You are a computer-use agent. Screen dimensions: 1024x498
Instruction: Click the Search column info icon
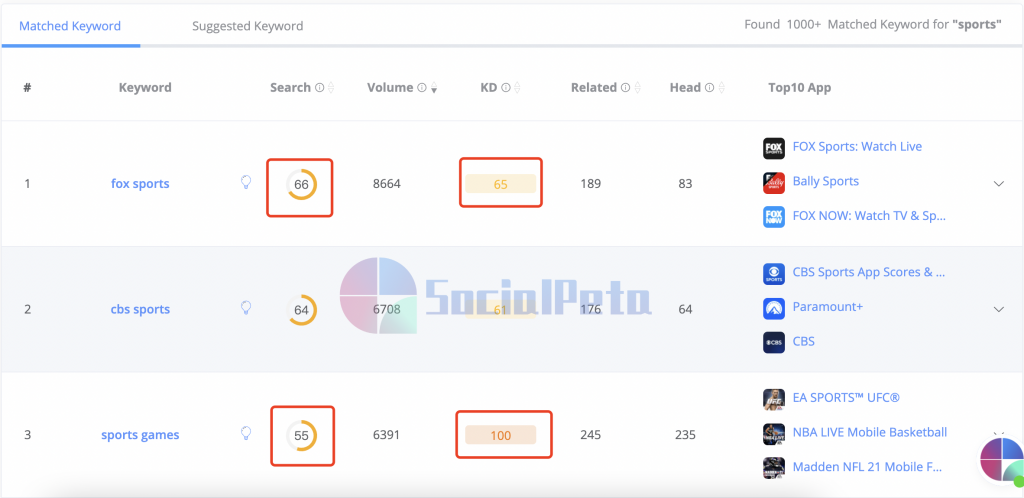[319, 87]
